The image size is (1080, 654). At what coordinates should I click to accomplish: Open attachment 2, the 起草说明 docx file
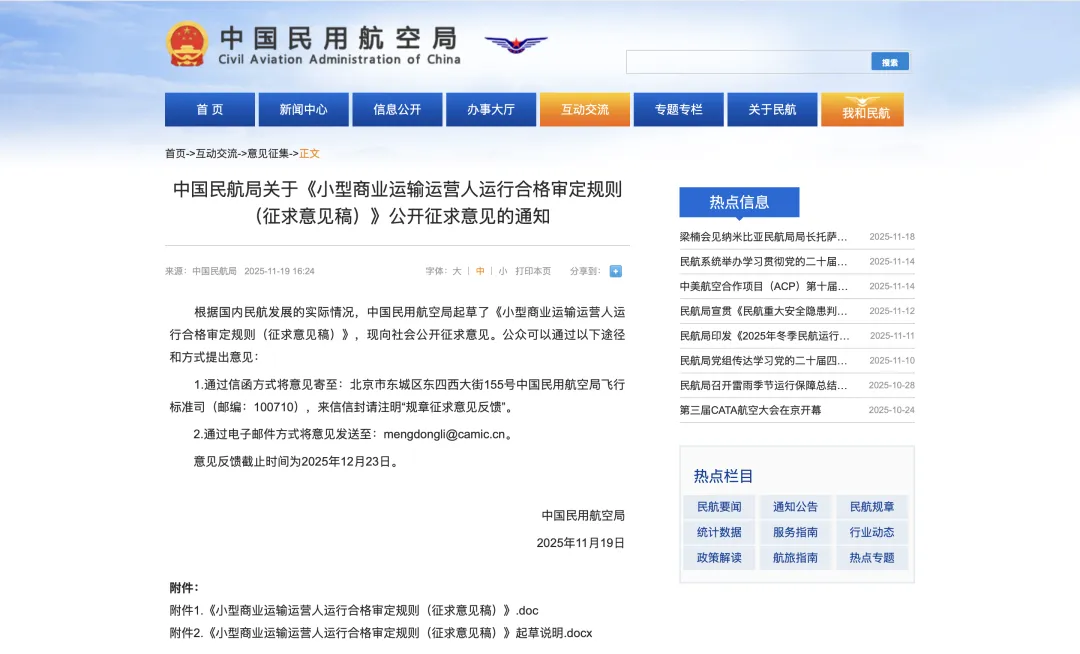click(382, 633)
